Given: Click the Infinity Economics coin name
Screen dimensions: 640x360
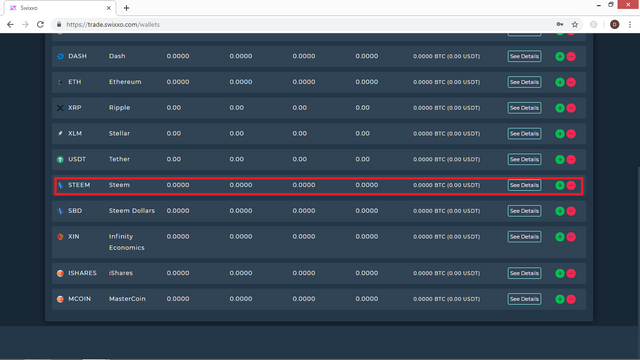Looking at the screenshot, I should click(127, 242).
